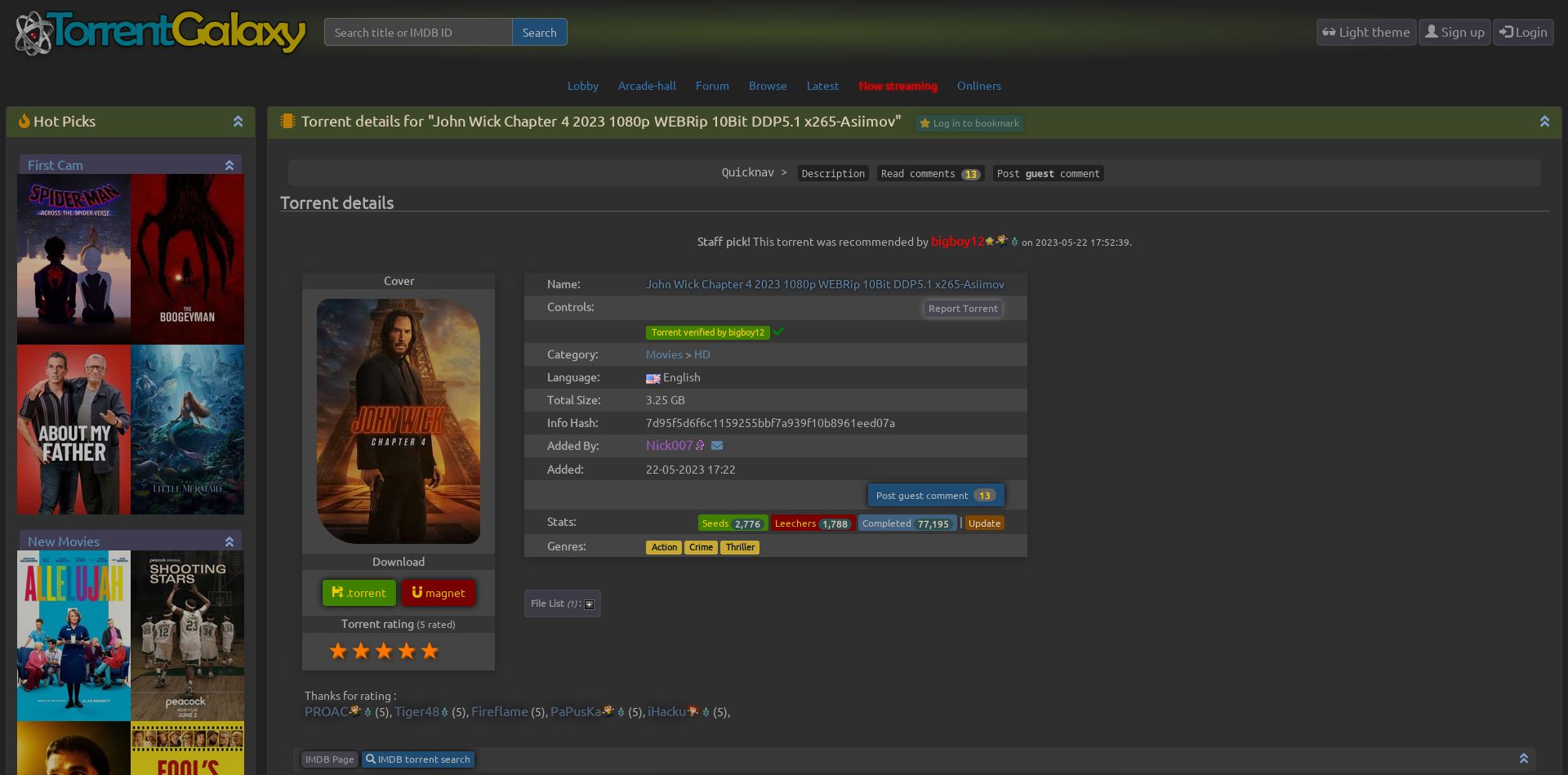Open PROAC user profile
The image size is (1568, 775).
(x=327, y=712)
